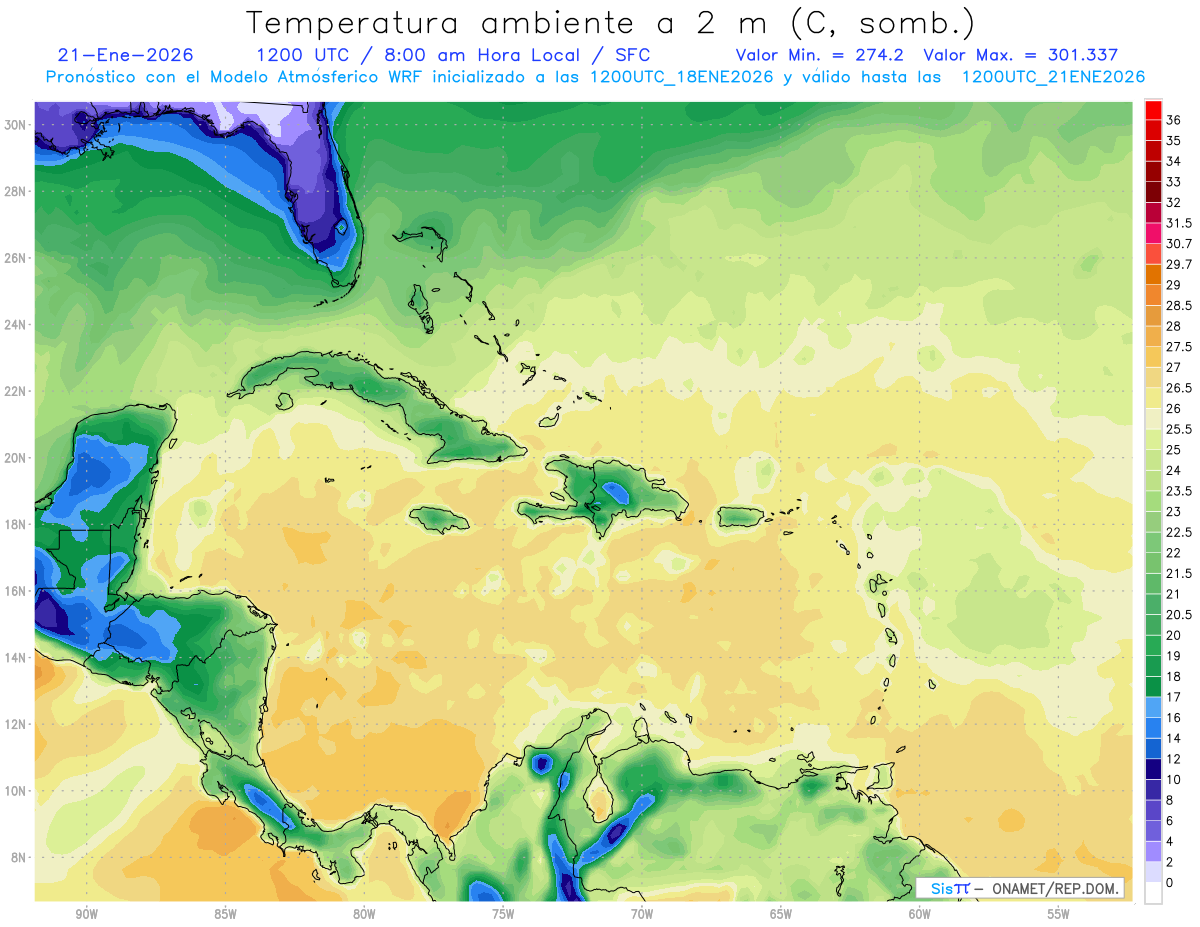
Task: Click the '70W' longitude axis label
Action: (x=642, y=914)
